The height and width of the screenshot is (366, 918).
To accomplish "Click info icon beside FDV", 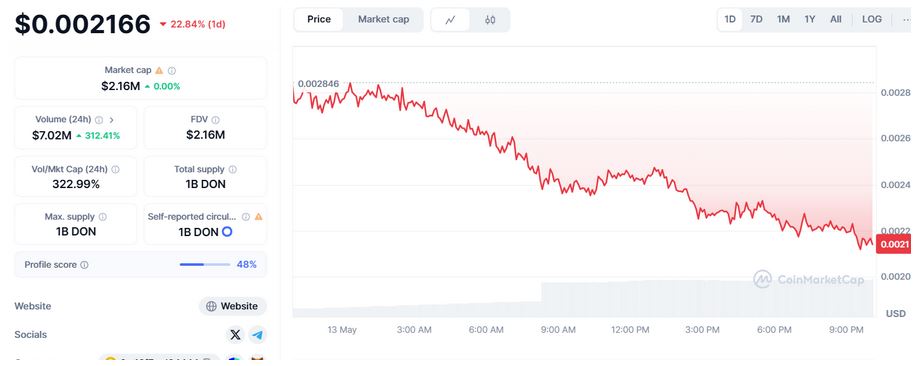I will pyautogui.click(x=215, y=119).
